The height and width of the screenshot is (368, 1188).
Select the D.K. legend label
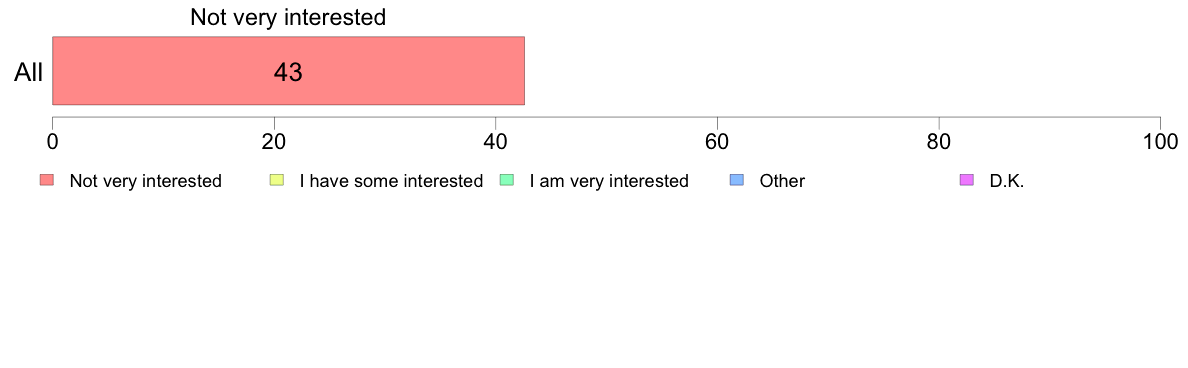click(x=1007, y=181)
